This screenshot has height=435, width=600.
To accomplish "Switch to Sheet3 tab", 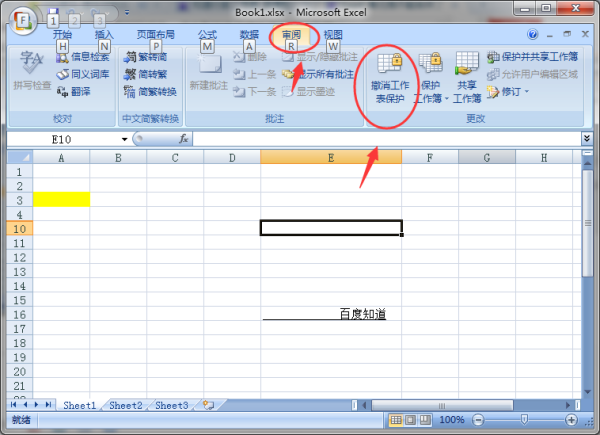I will pos(171,405).
